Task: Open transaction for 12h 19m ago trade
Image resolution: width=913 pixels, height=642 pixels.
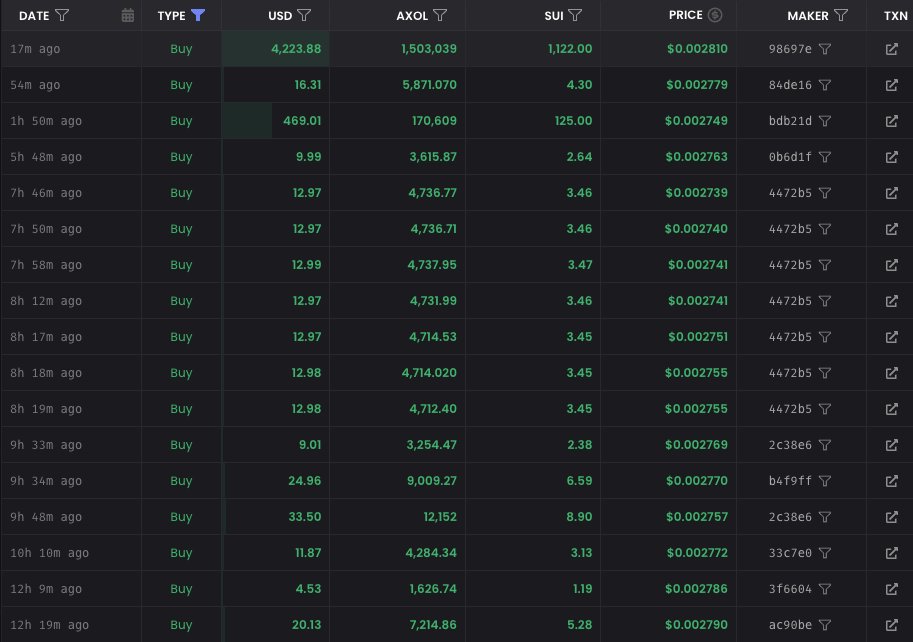Action: [891, 625]
